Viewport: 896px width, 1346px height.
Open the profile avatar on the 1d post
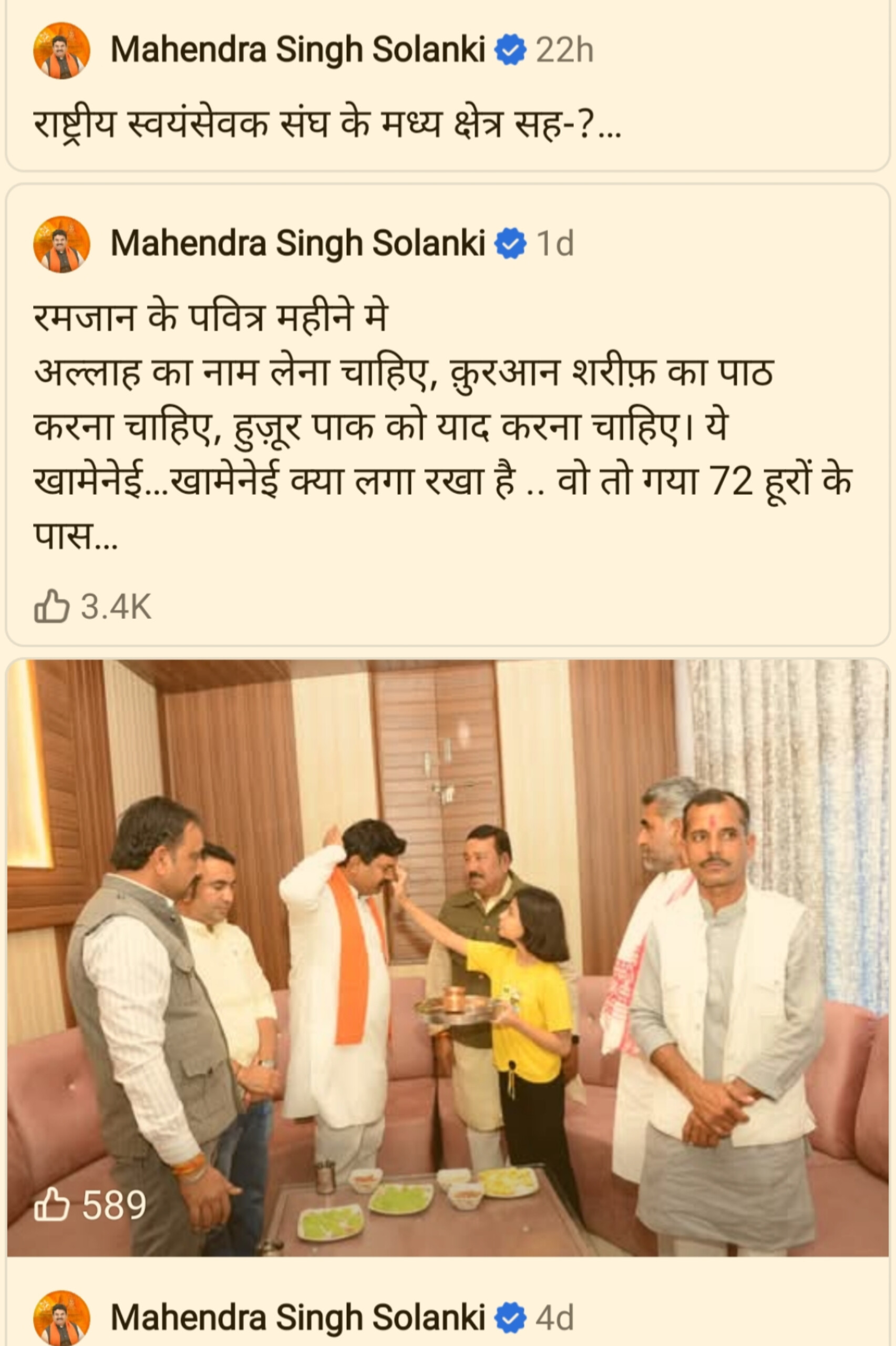(61, 244)
